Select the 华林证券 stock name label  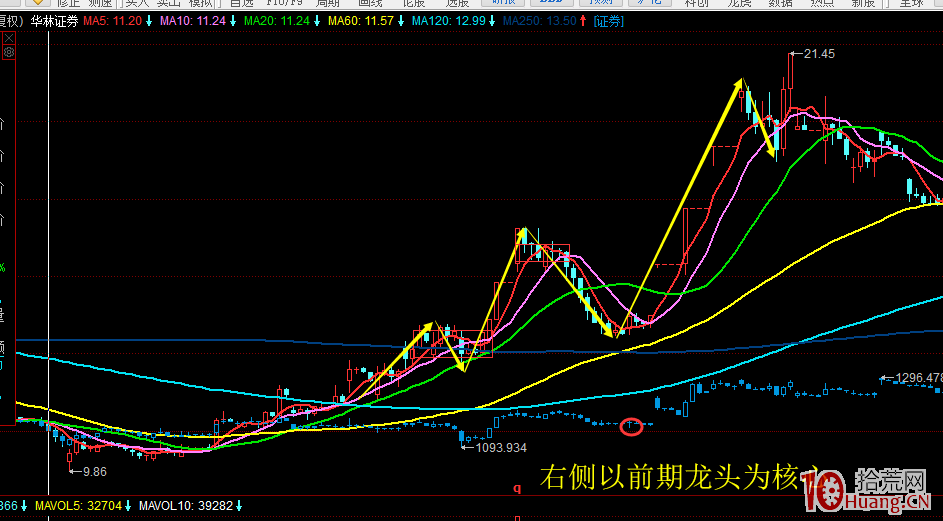pos(54,22)
